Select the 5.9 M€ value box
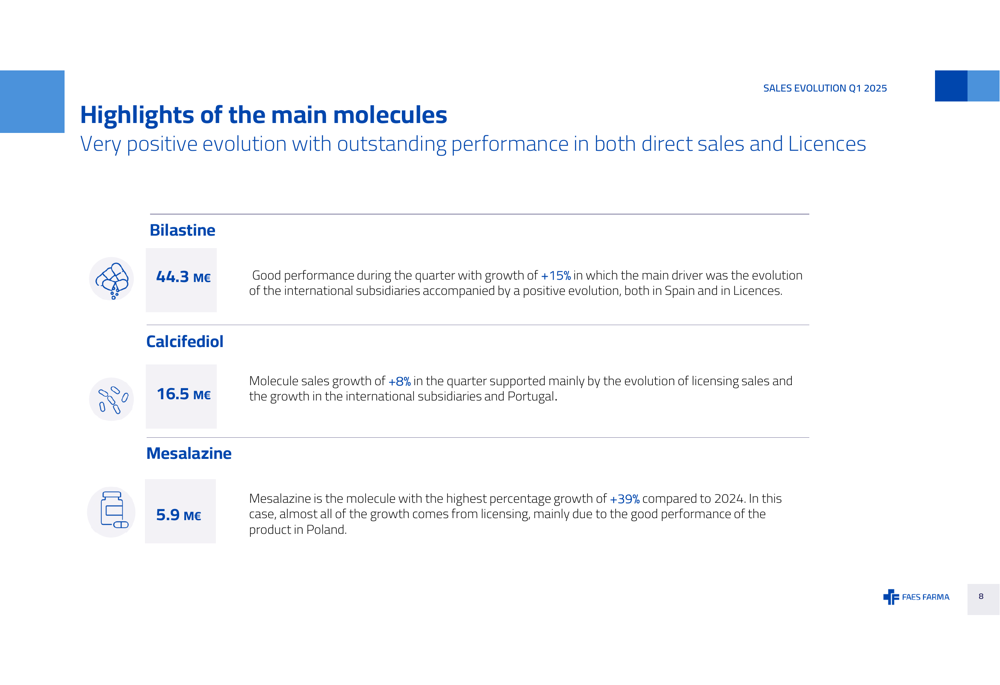Viewport: 1000px width, 685px height. (x=180, y=512)
